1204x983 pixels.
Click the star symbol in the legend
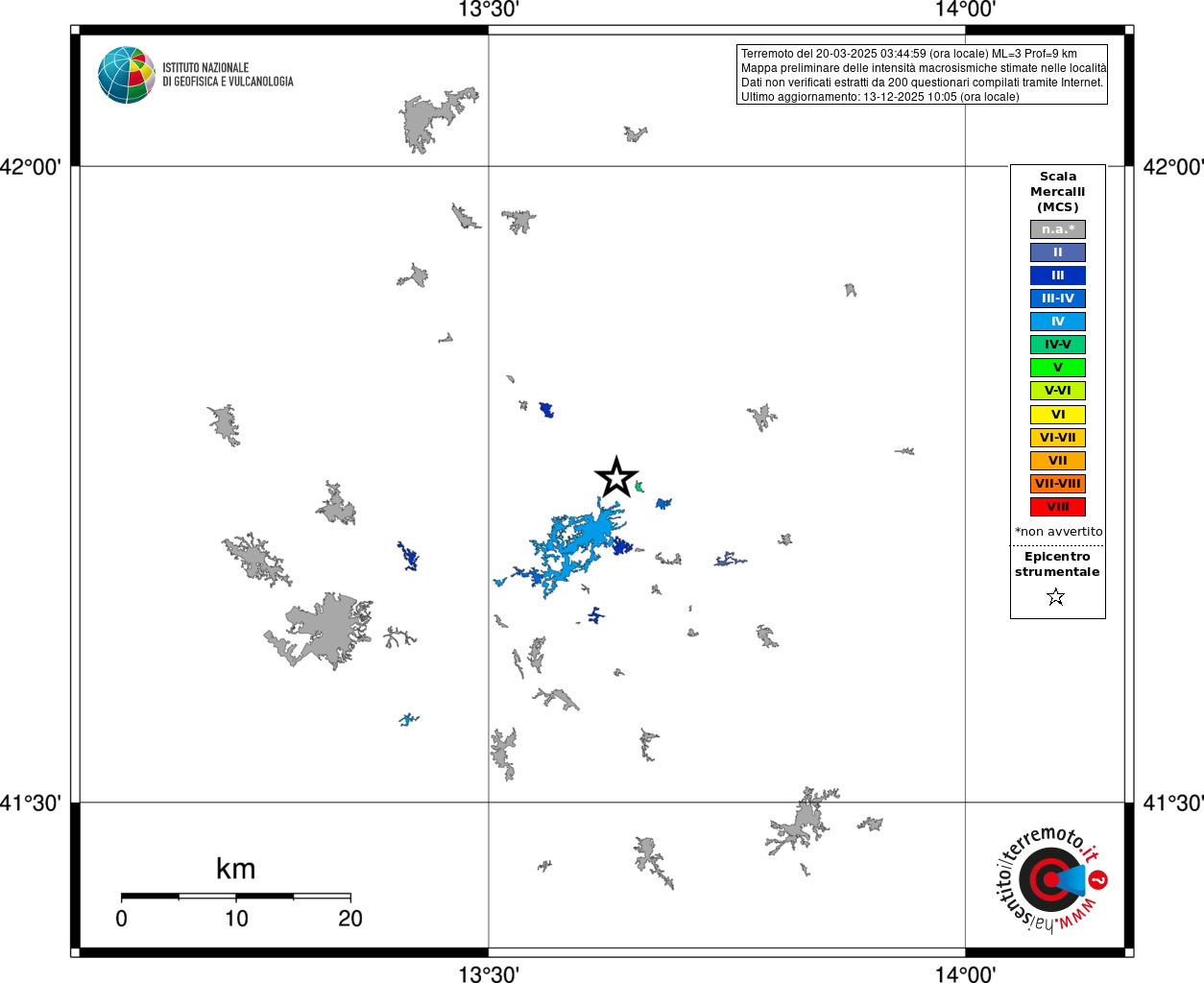[1056, 597]
